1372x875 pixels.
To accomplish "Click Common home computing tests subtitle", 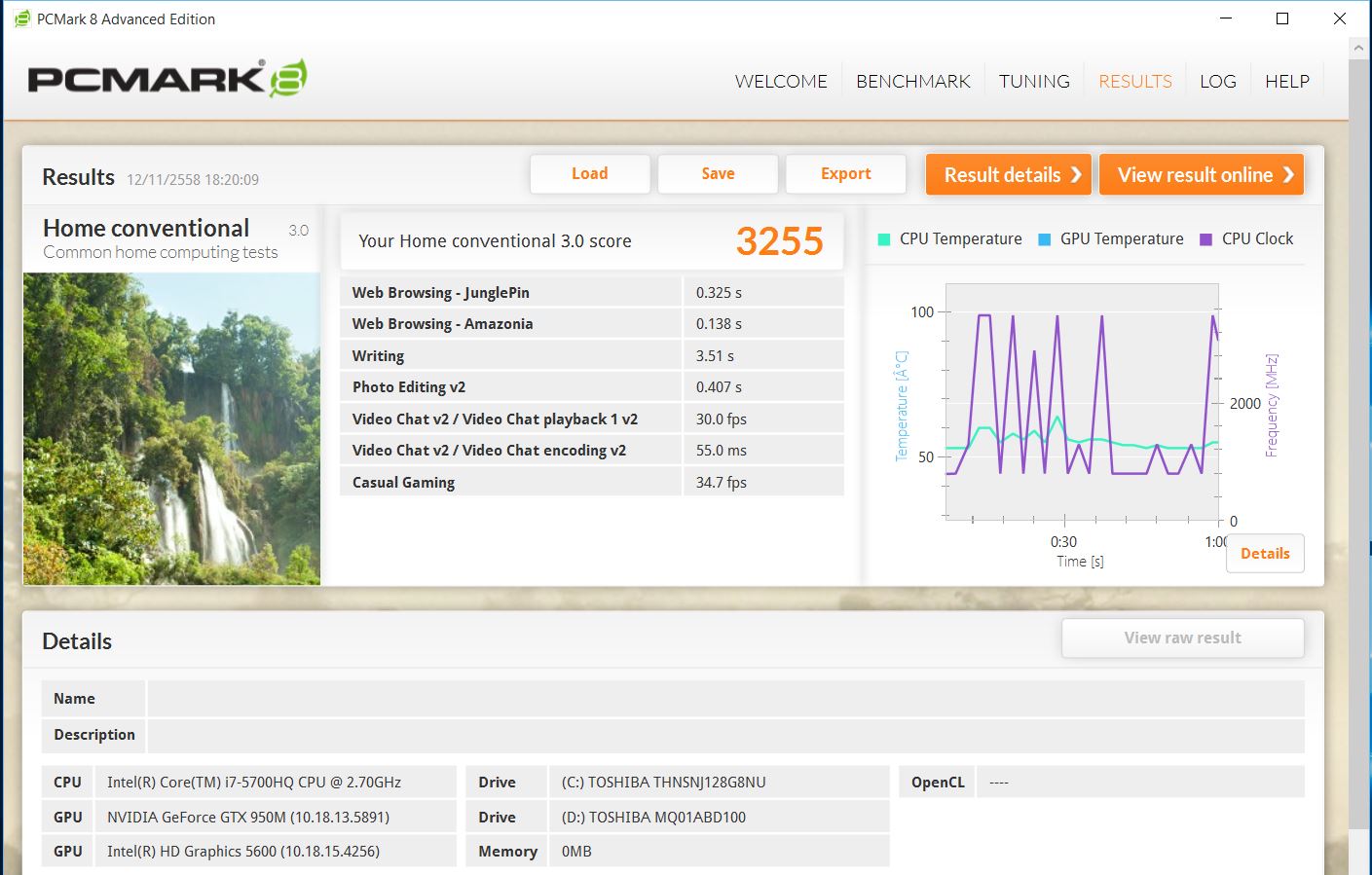I will [x=161, y=253].
